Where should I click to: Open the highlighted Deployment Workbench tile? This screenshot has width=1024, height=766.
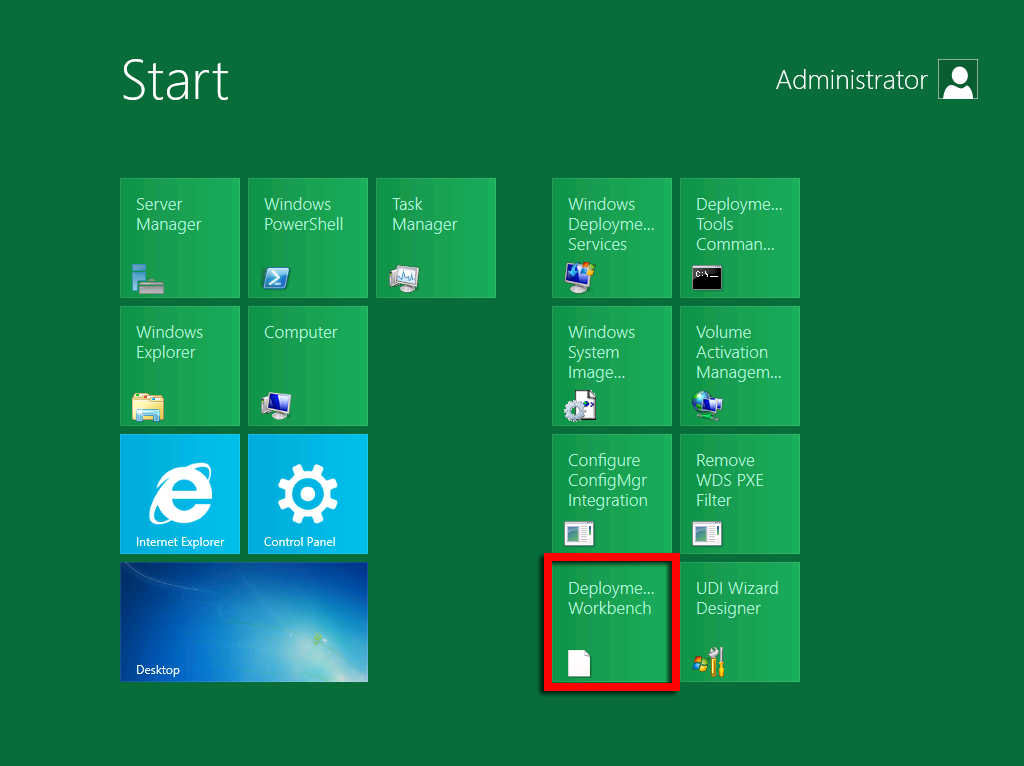coord(612,622)
